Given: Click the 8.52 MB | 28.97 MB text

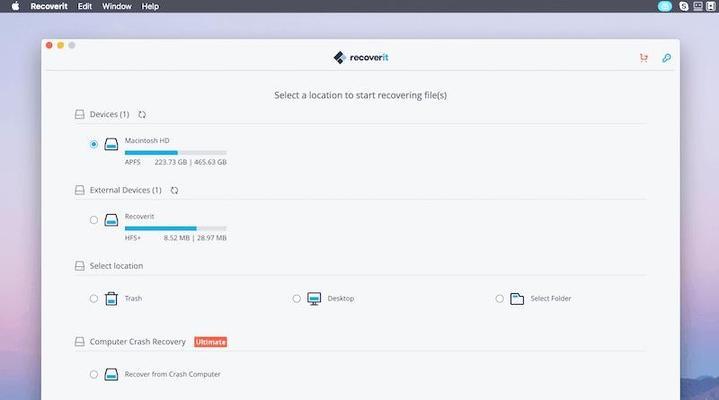Looking at the screenshot, I should coord(195,238).
